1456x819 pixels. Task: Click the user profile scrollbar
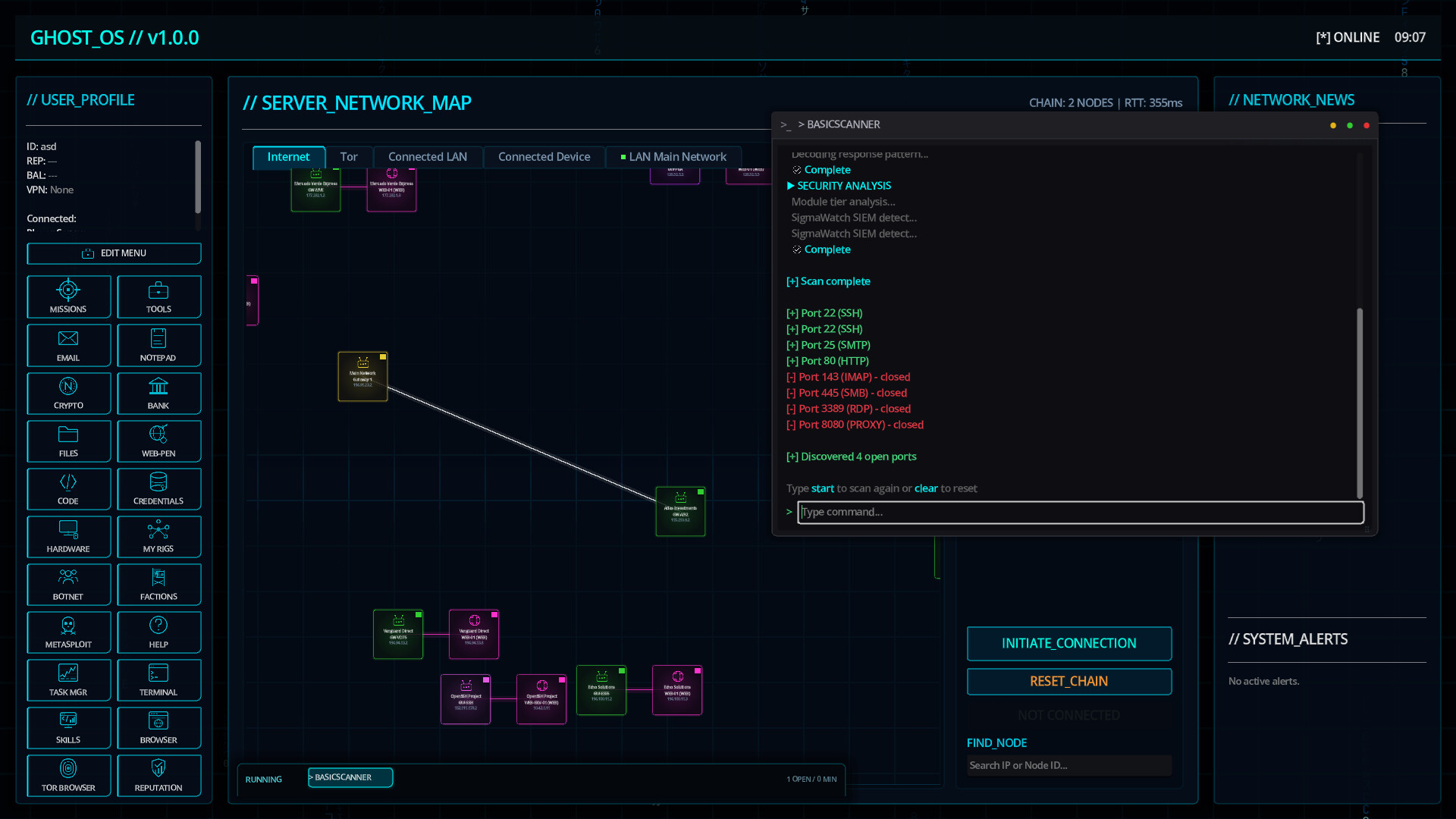[x=198, y=177]
